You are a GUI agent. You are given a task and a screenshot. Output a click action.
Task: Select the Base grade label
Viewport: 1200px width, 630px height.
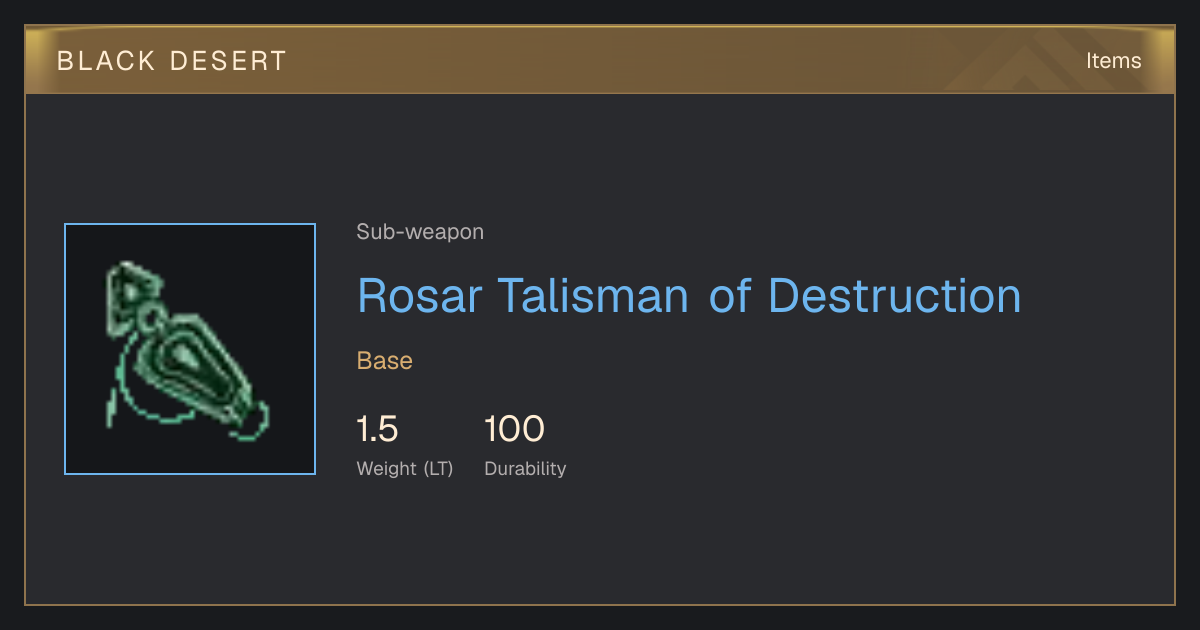click(385, 361)
